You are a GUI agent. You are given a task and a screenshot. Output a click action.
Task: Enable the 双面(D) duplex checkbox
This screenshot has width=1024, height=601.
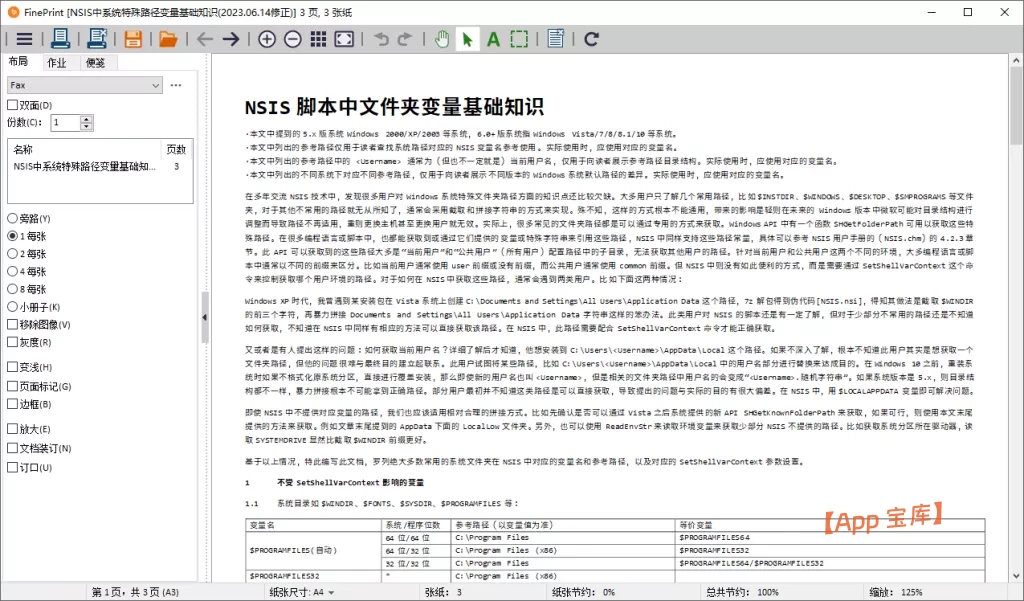[x=12, y=105]
